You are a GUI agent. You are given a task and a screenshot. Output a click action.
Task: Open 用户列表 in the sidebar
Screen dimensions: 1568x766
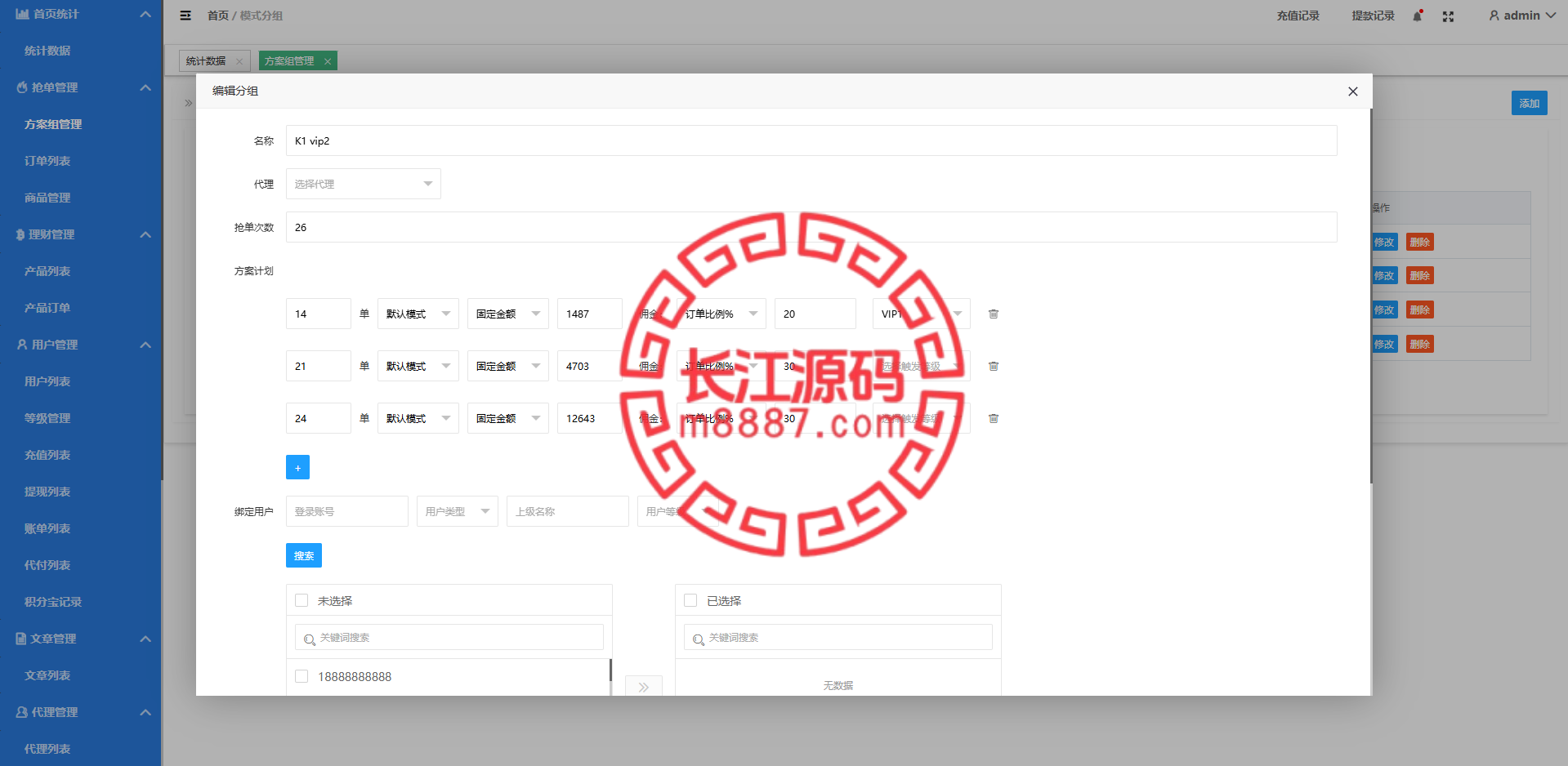47,381
